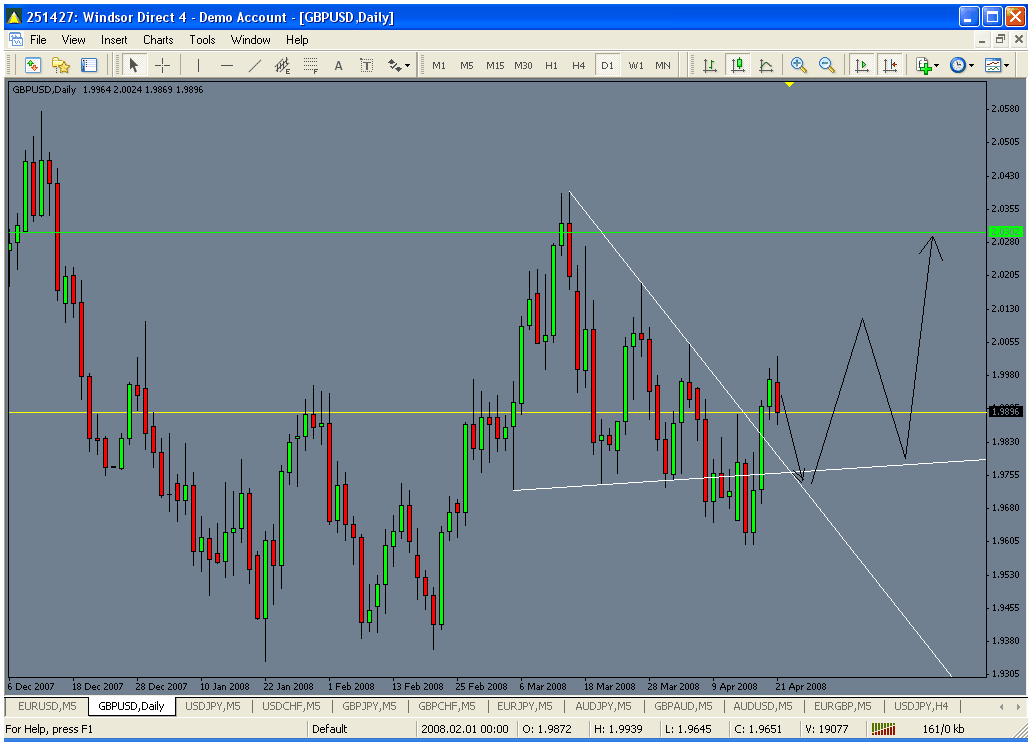Toggle the chart shift button
Viewport: 1032px width, 742px height.
pyautogui.click(x=889, y=66)
